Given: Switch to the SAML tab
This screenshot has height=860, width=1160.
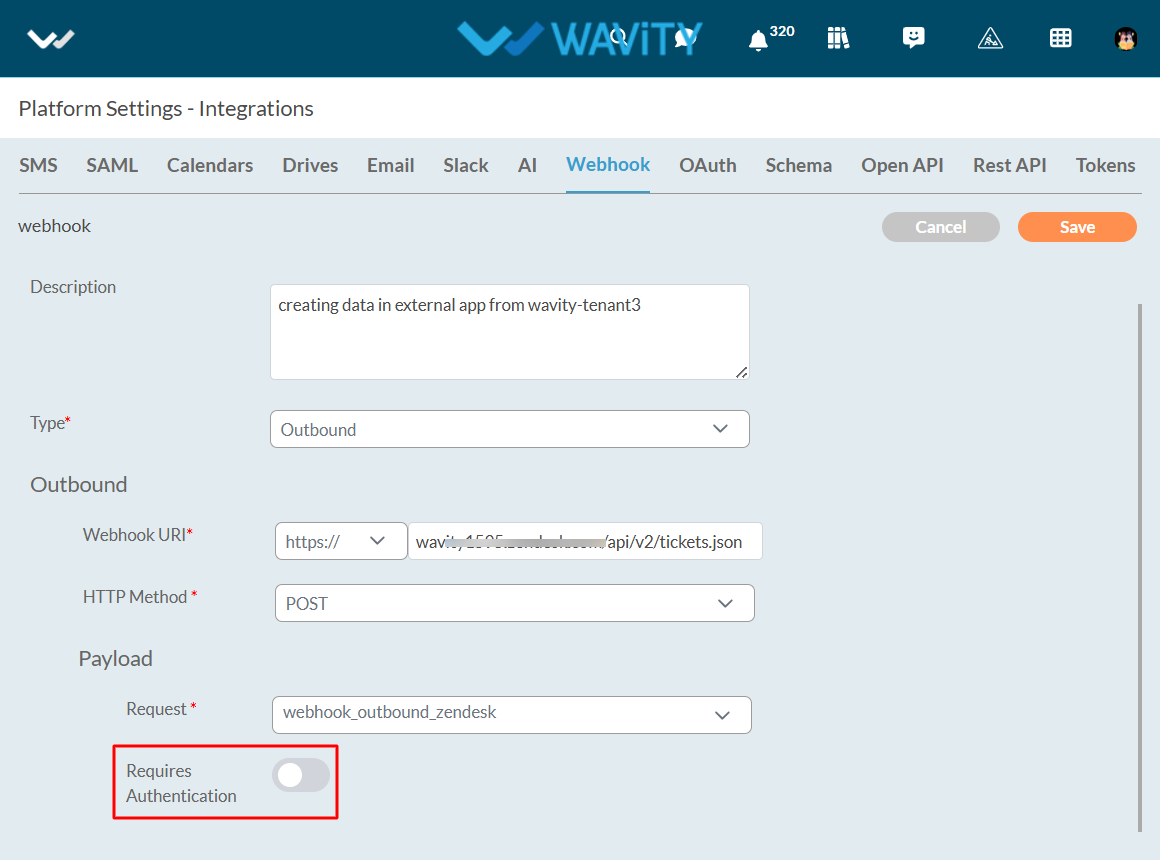Looking at the screenshot, I should point(112,165).
